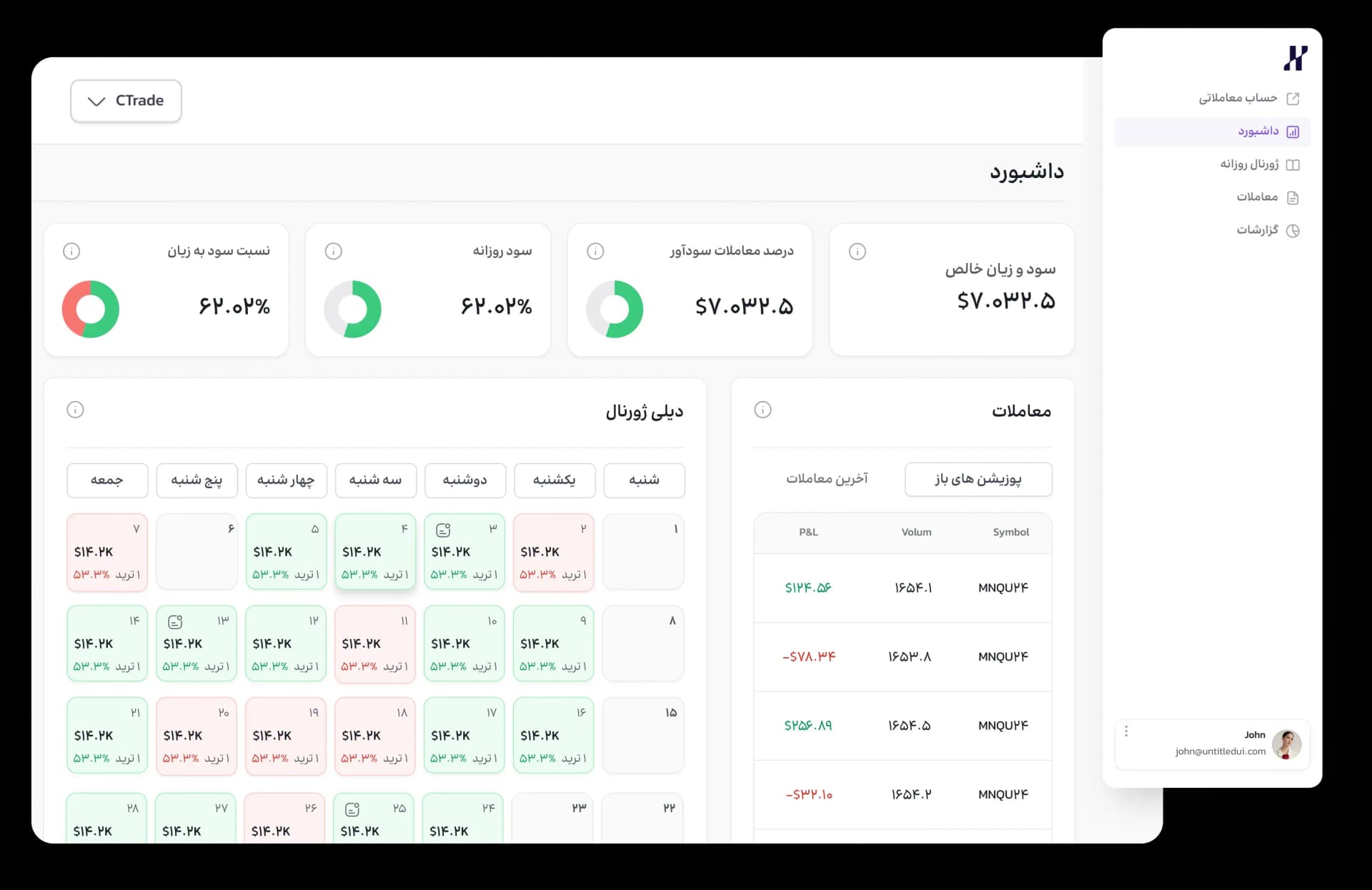Open three-dot menu beside John's profile
Screen dimensions: 1372x890
pyautogui.click(x=1126, y=731)
